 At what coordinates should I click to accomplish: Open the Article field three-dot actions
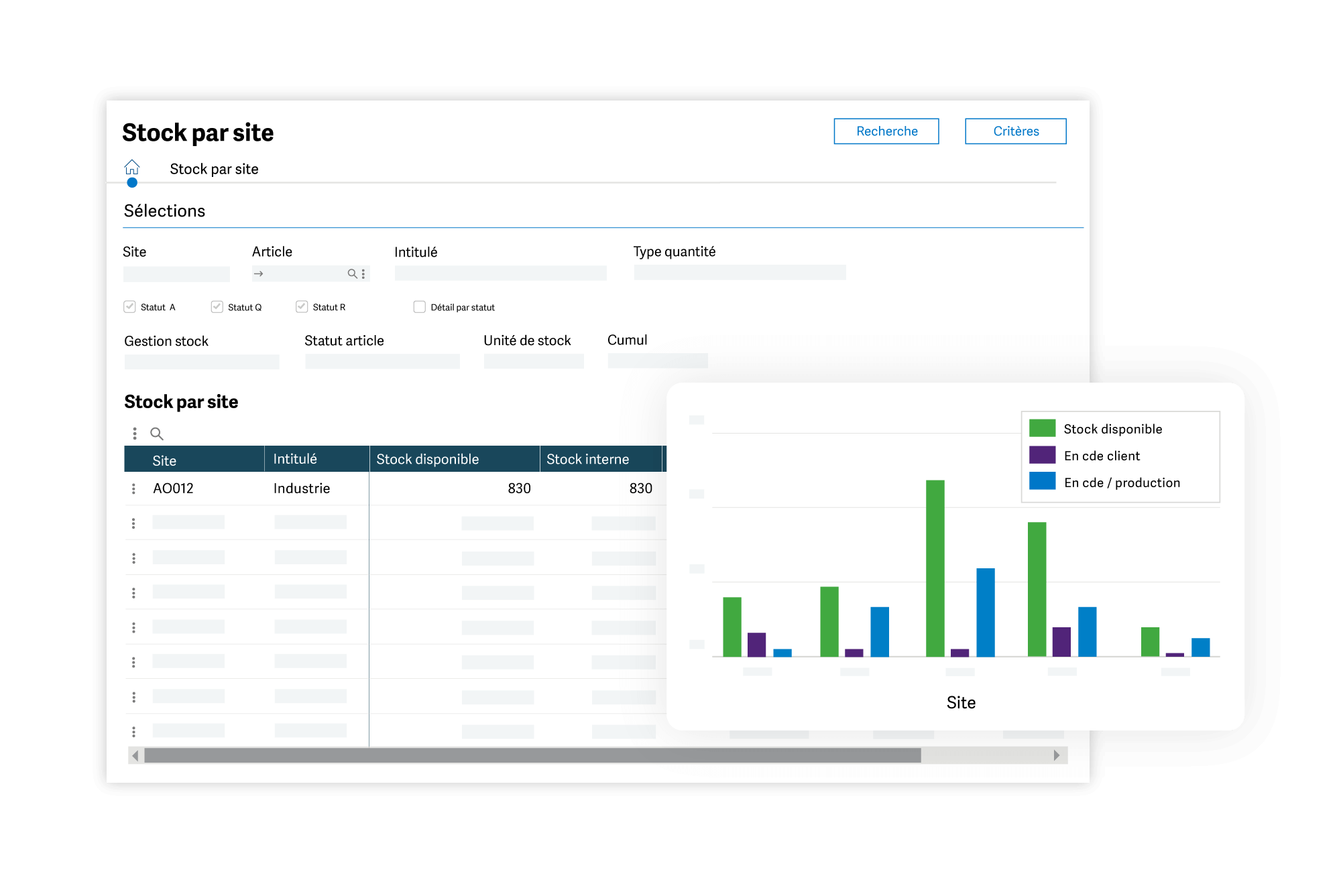click(363, 273)
